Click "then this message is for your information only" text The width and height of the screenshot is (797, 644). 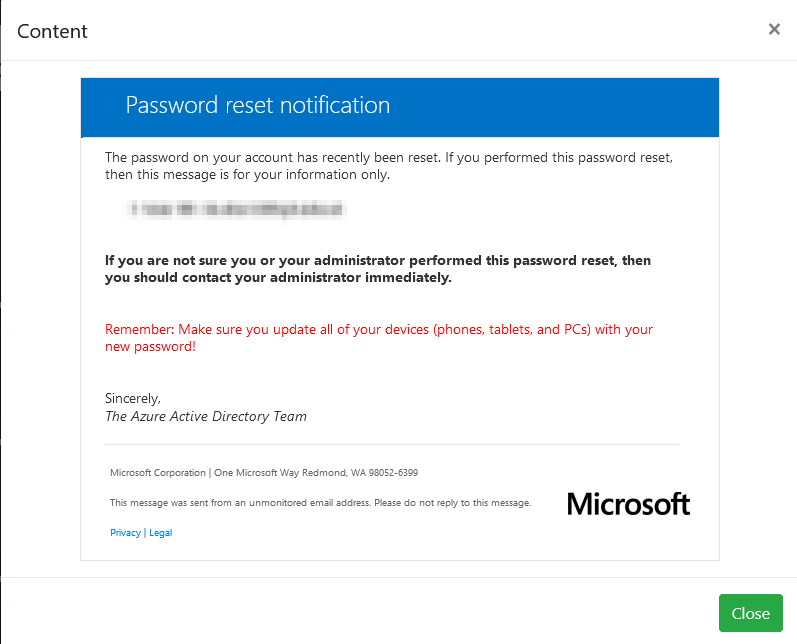click(x=247, y=175)
